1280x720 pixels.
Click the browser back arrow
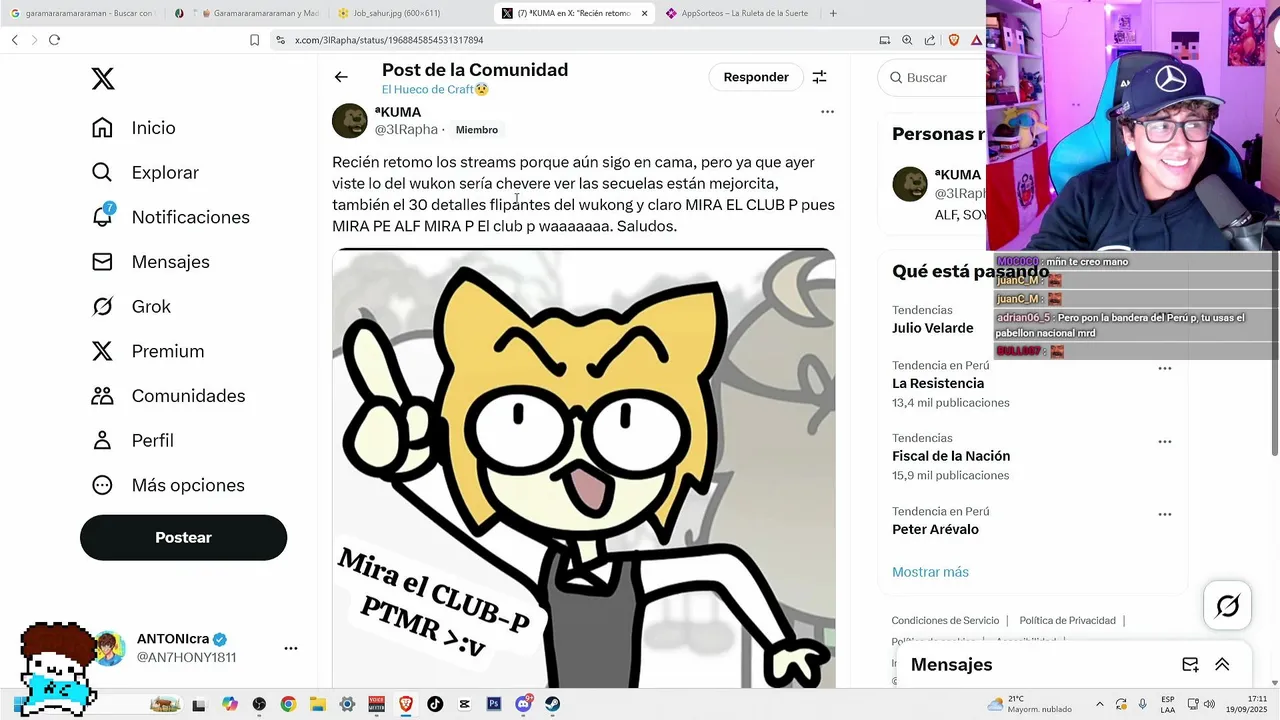pyautogui.click(x=15, y=40)
